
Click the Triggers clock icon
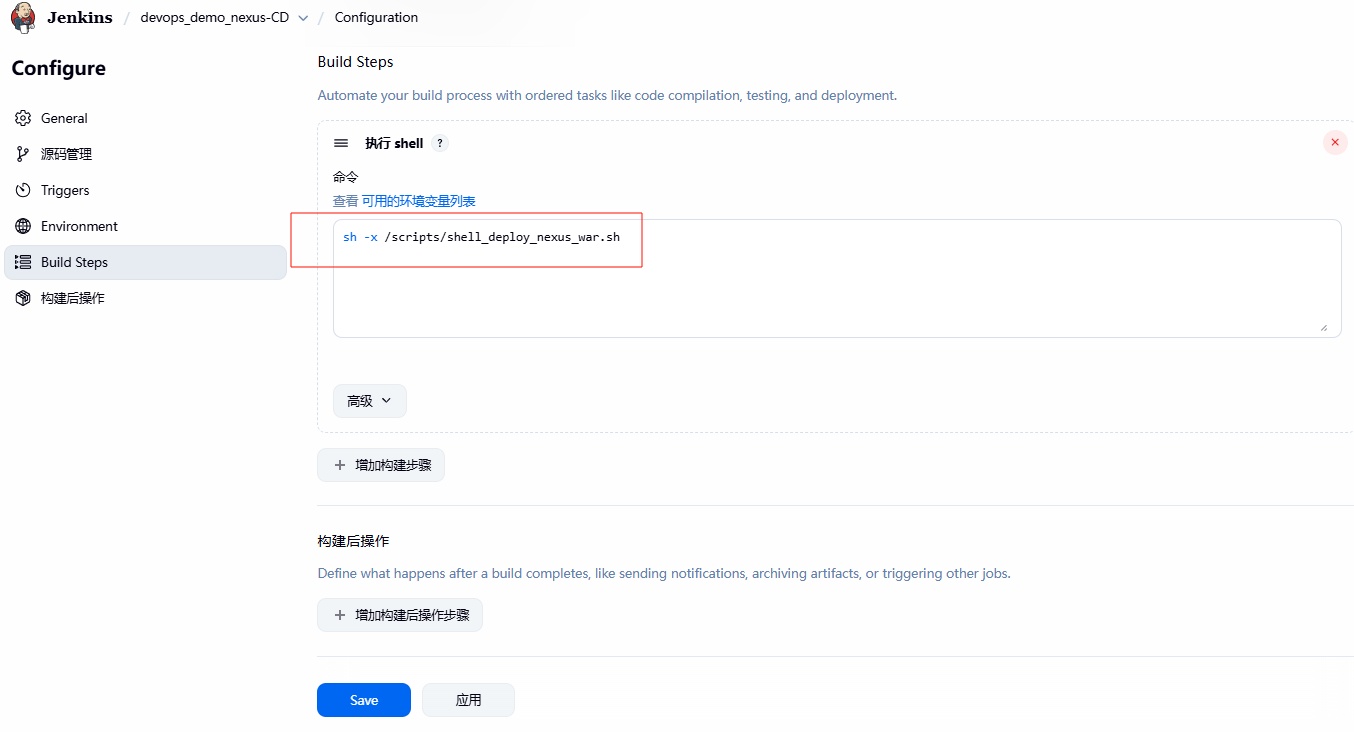coord(23,190)
